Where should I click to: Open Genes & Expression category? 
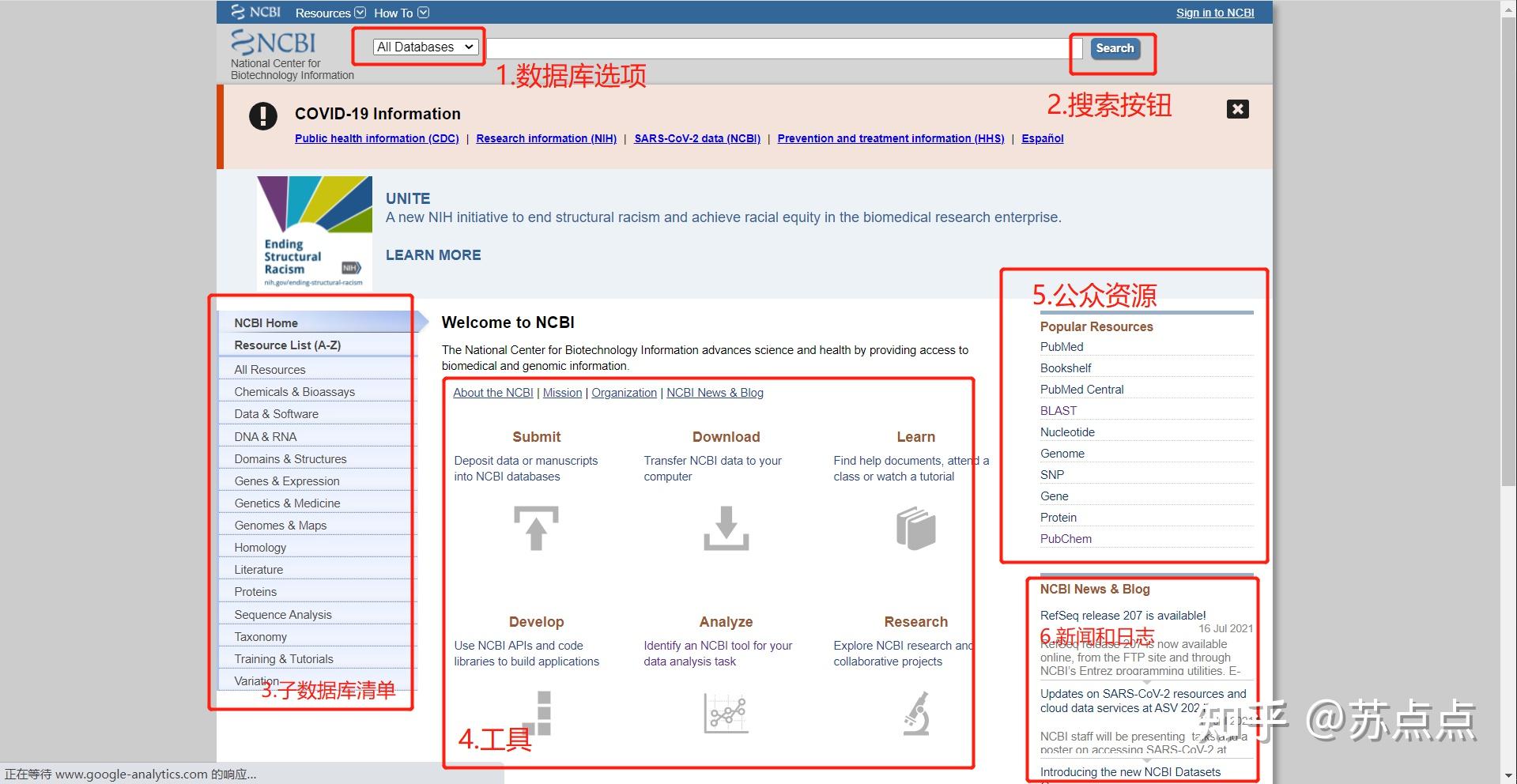[x=316, y=481]
